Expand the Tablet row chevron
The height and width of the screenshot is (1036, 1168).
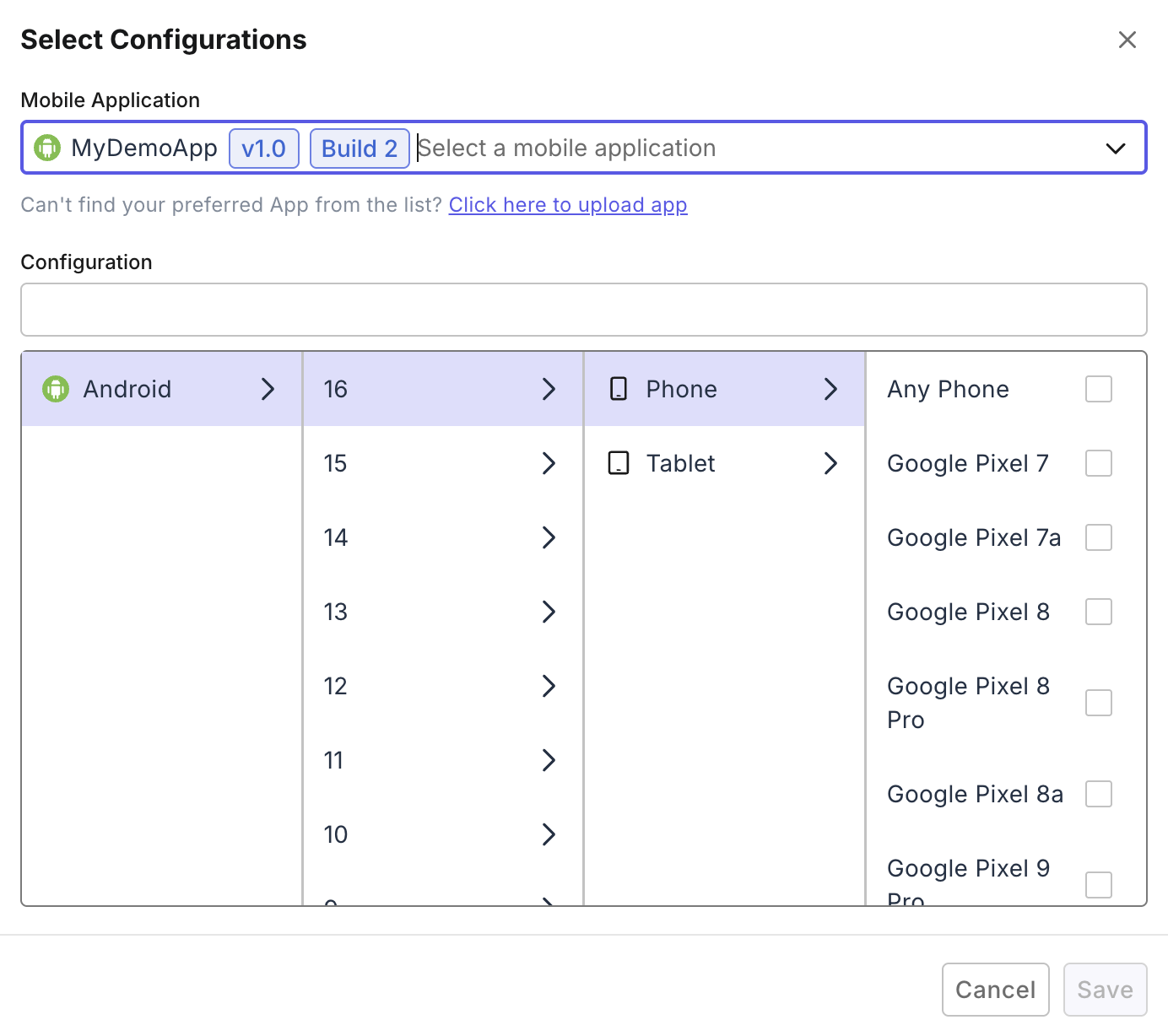coord(830,463)
